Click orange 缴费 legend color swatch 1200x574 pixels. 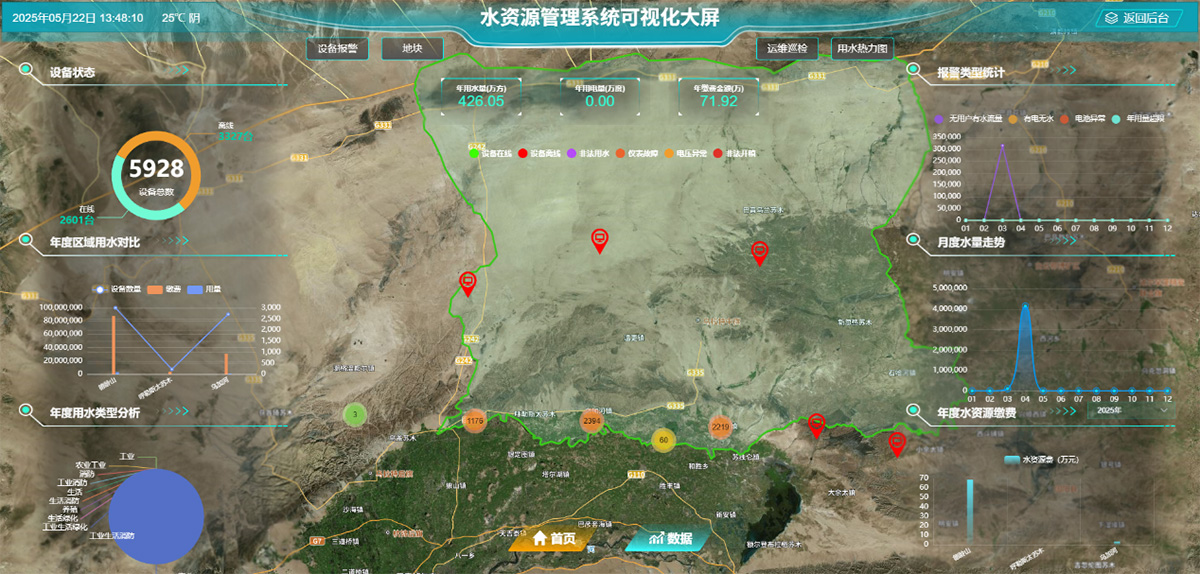click(155, 289)
